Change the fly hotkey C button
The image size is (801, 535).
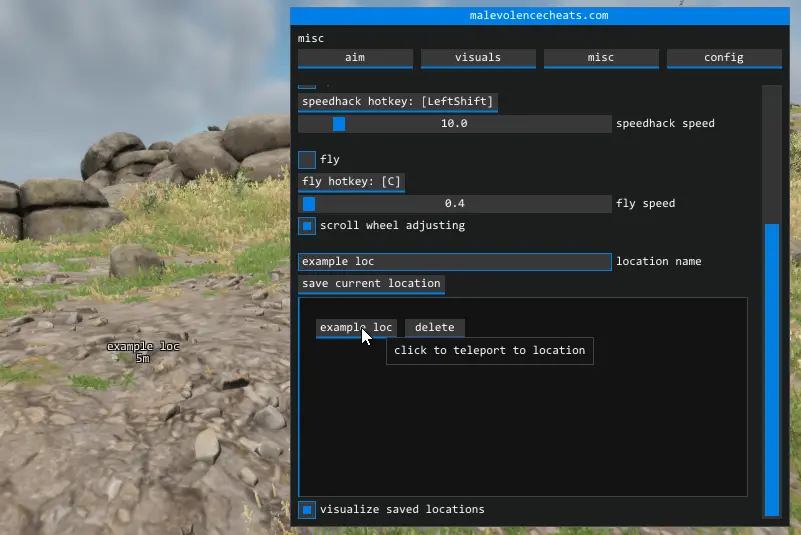pos(351,182)
